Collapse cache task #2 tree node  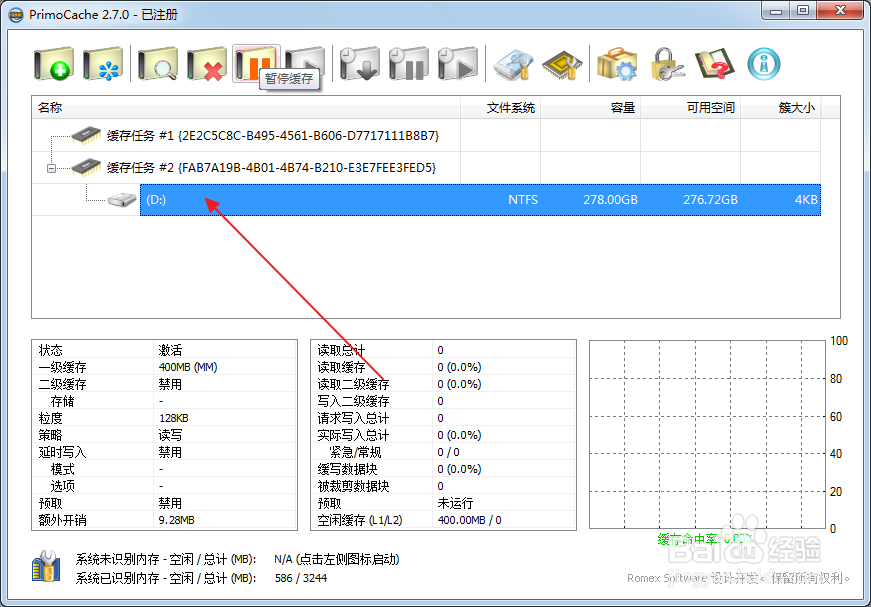51,168
